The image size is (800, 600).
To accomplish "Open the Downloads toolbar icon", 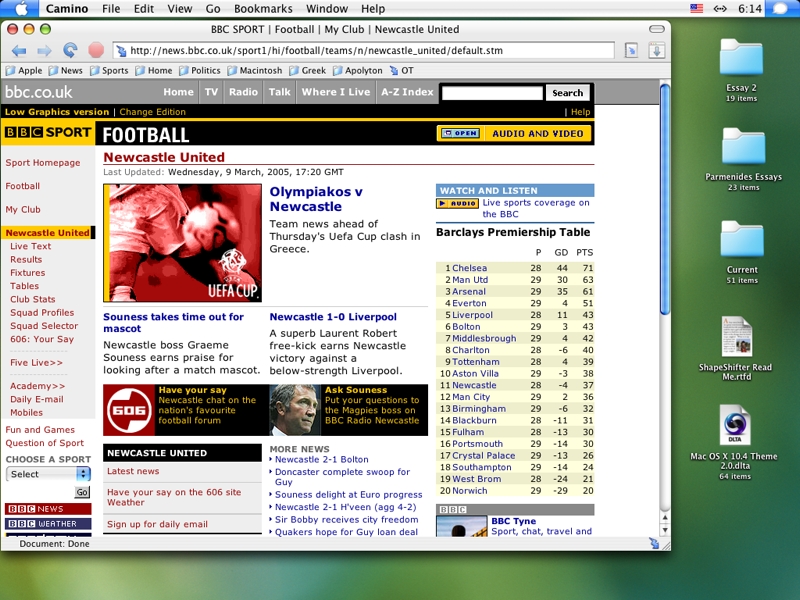I will click(x=657, y=50).
